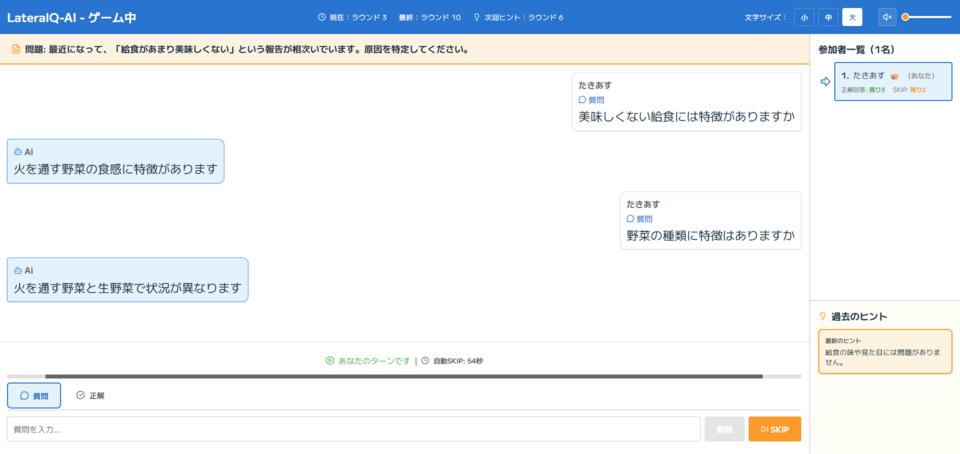
Task: Click the lightbulb icon beside next hint round
Action: (477, 17)
